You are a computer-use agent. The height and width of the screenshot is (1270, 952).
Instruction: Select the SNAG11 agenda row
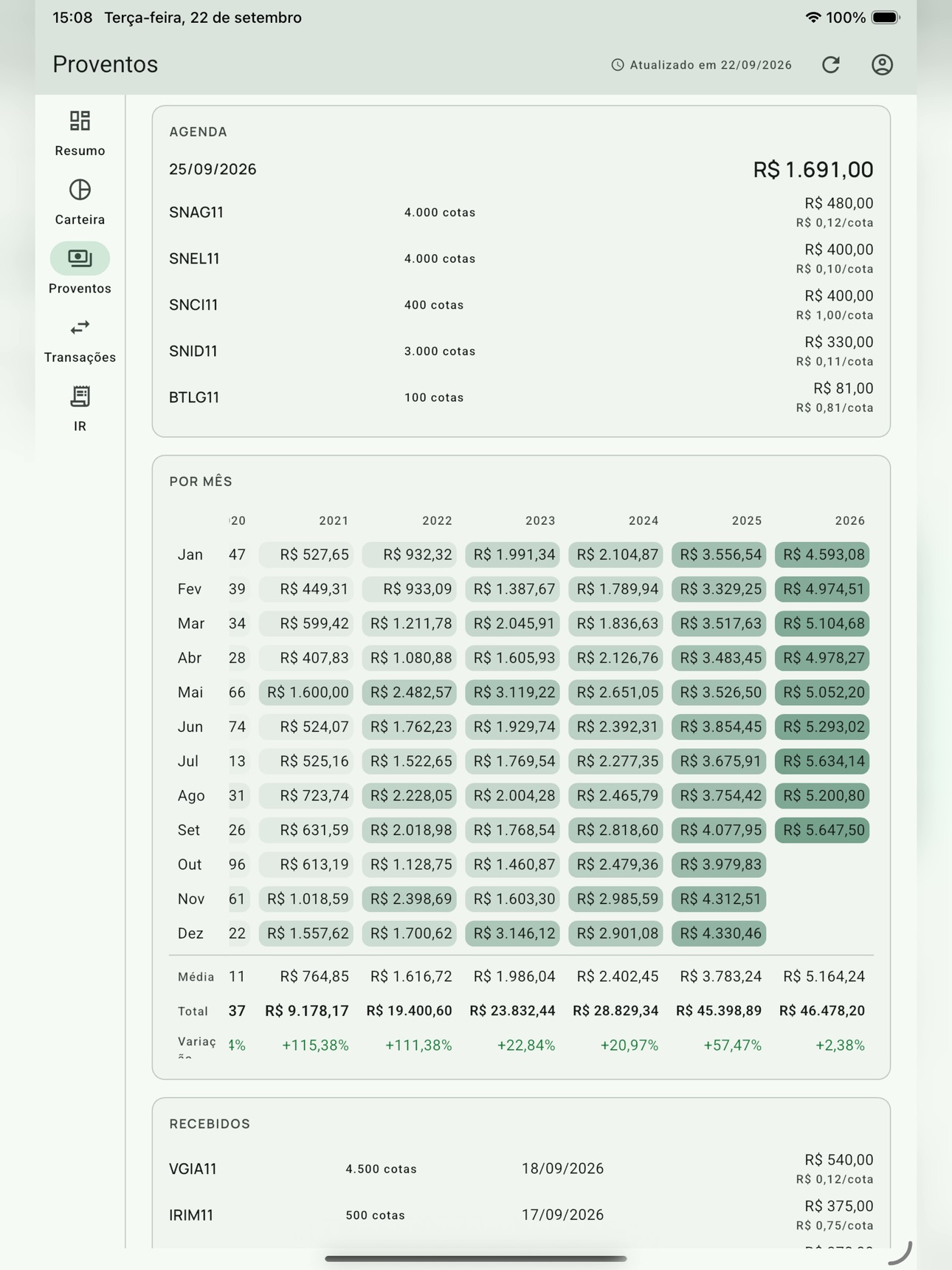pyautogui.click(x=521, y=213)
